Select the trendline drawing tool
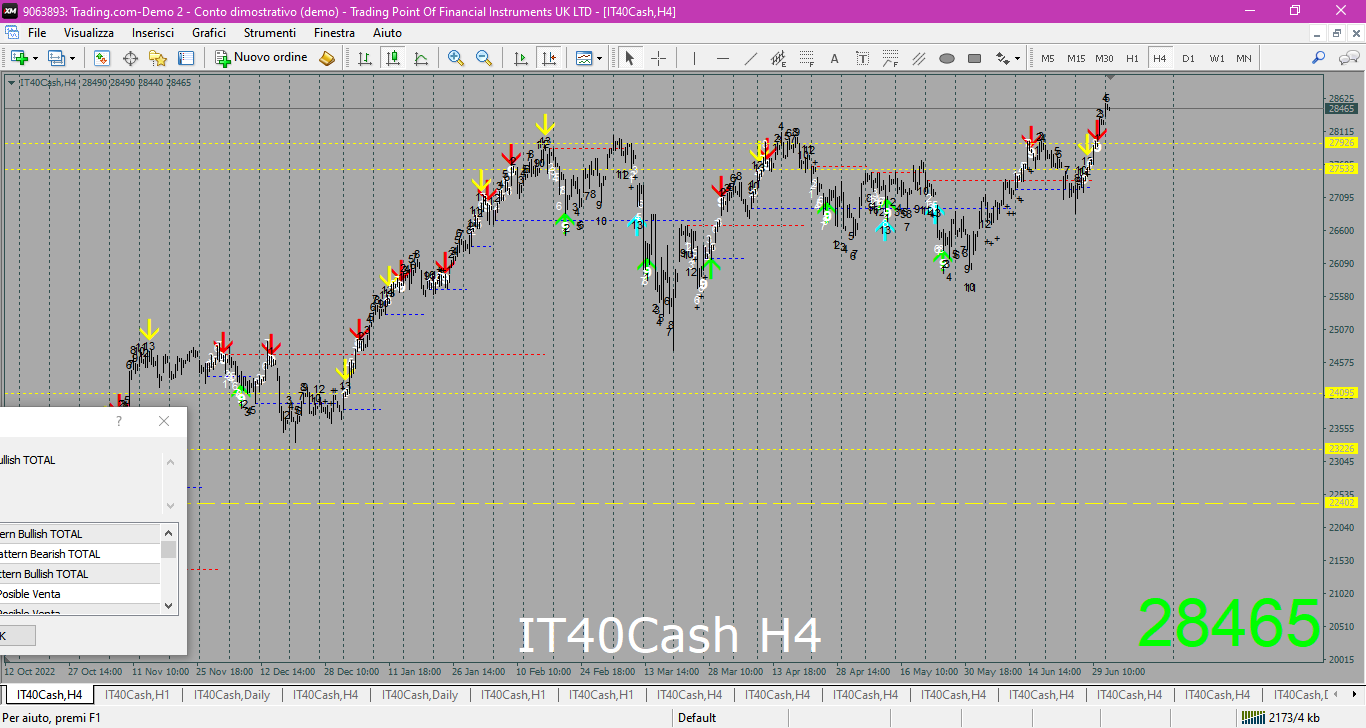The height and width of the screenshot is (728, 1366). pos(751,58)
